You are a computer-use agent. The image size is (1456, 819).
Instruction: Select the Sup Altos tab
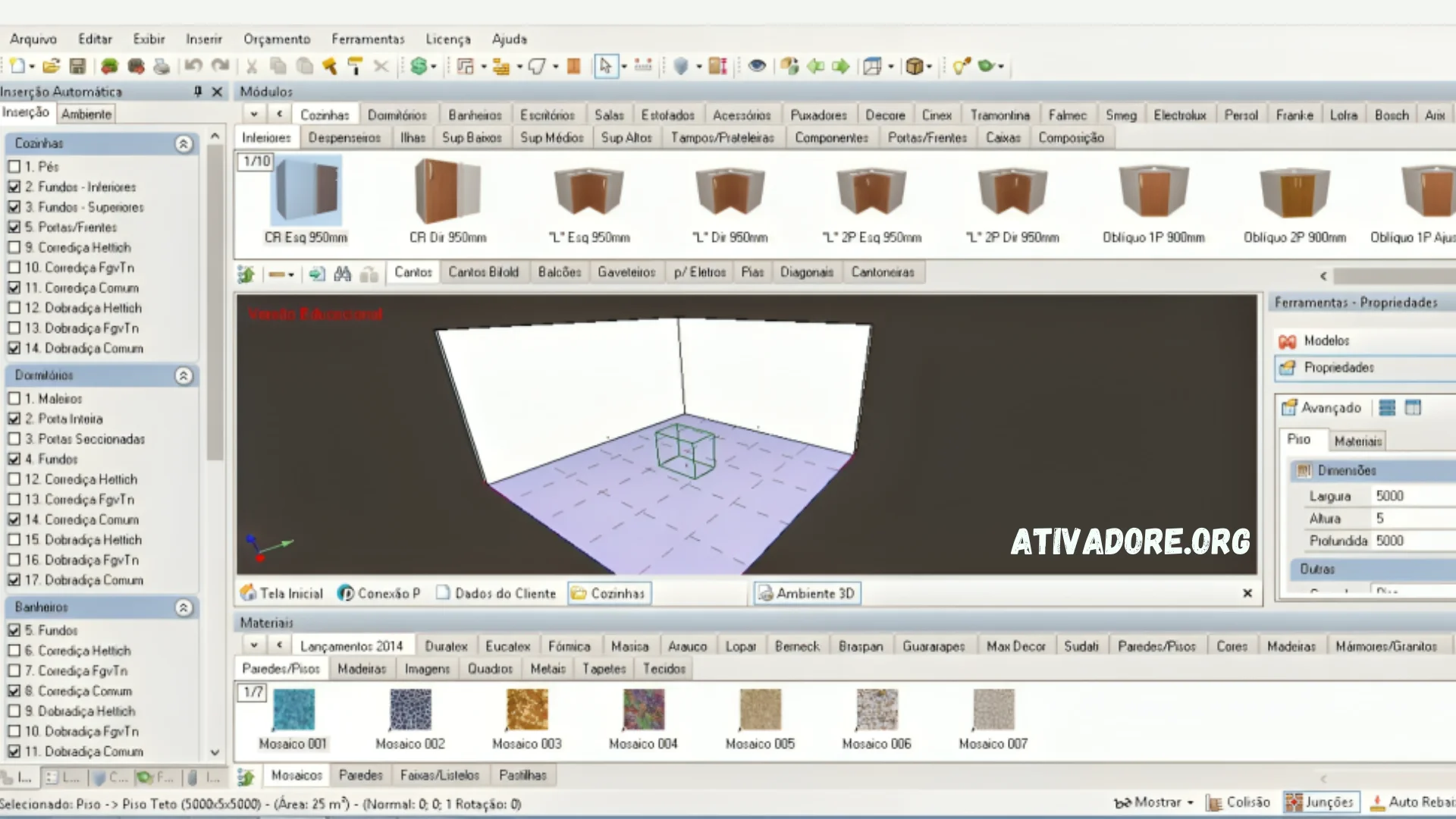pos(626,138)
